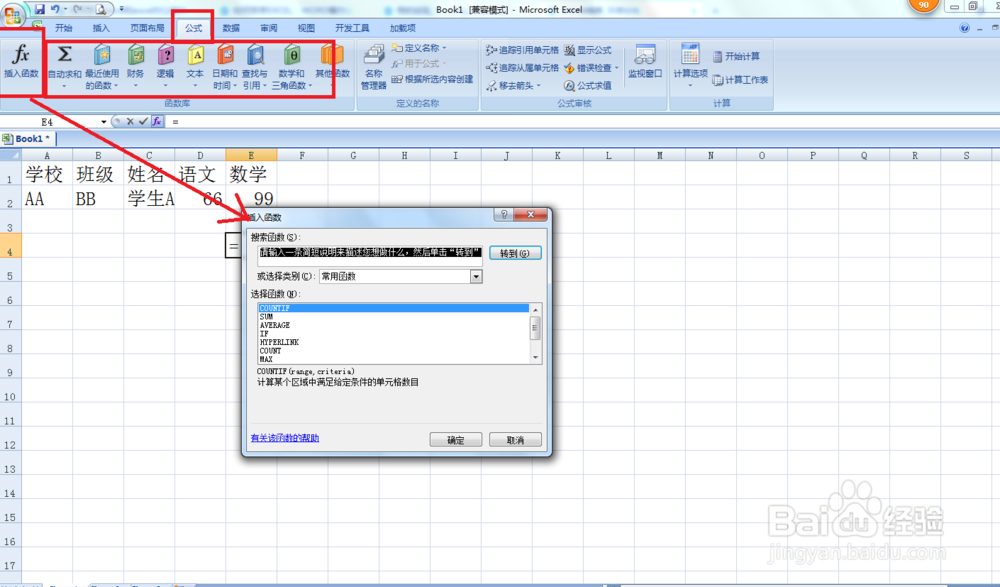Click the 取消 Cancel button
The width and height of the screenshot is (1000, 587).
[x=515, y=440]
